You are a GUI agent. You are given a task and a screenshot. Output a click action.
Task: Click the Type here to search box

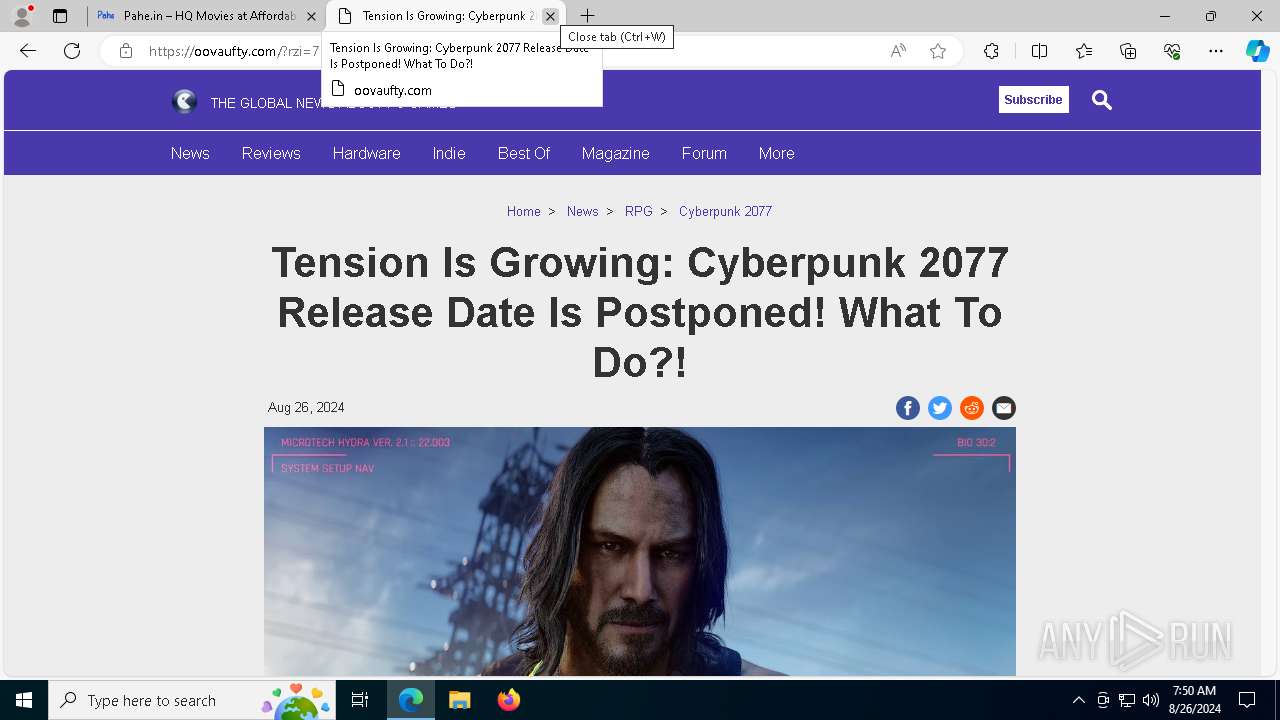(x=192, y=700)
